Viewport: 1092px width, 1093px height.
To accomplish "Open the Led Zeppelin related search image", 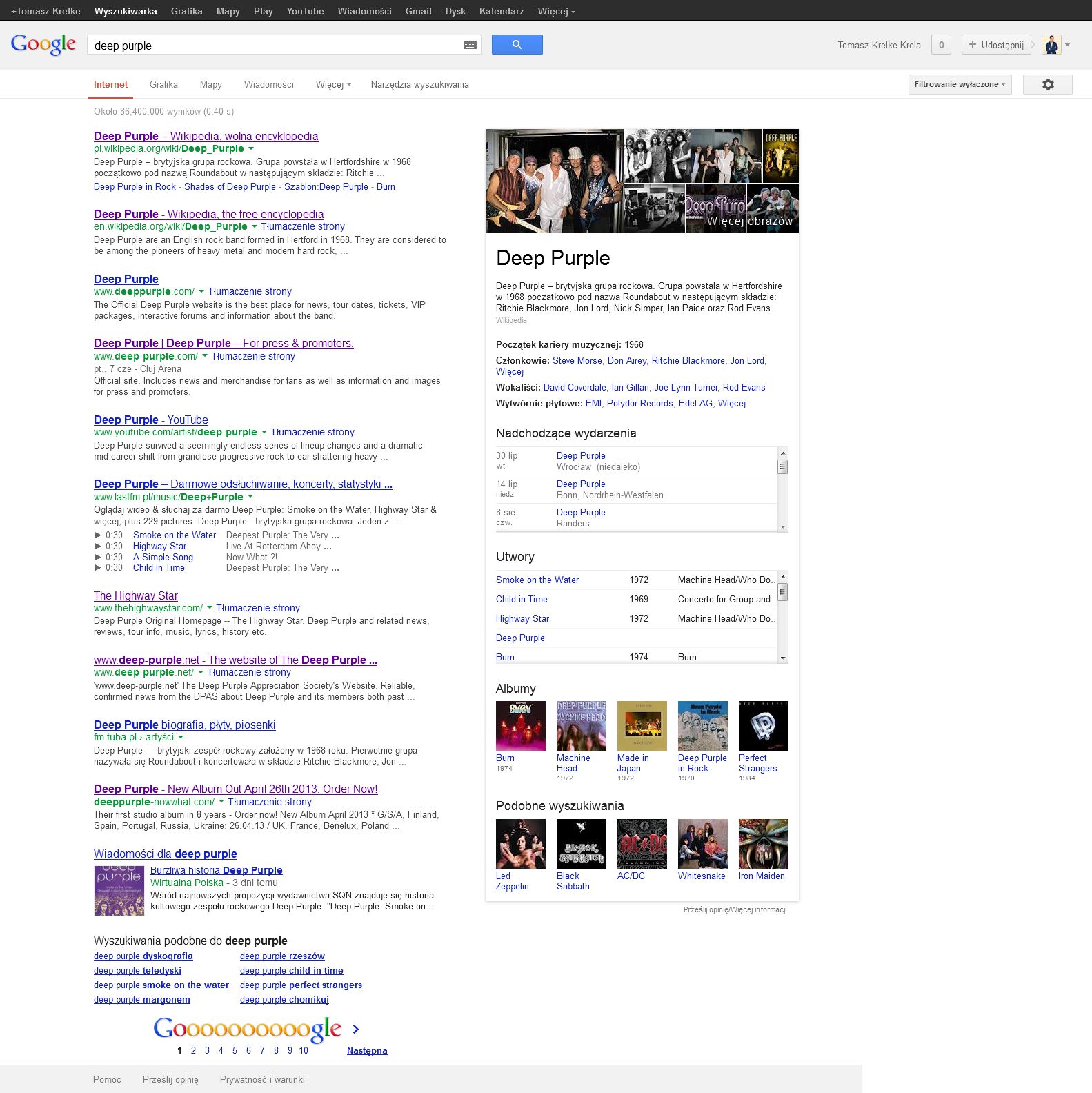I will coord(521,844).
